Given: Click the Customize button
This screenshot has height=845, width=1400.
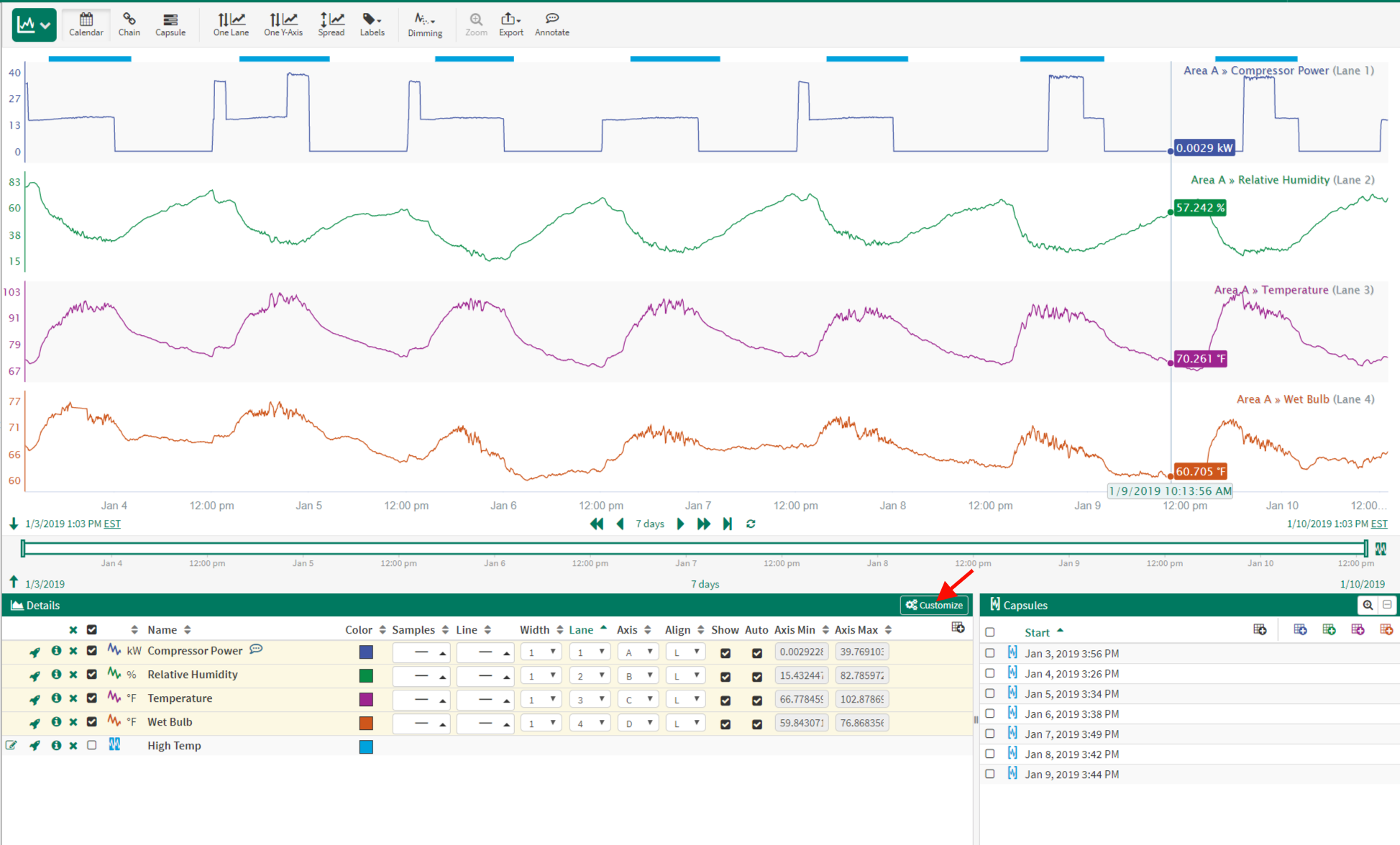Looking at the screenshot, I should tap(933, 605).
